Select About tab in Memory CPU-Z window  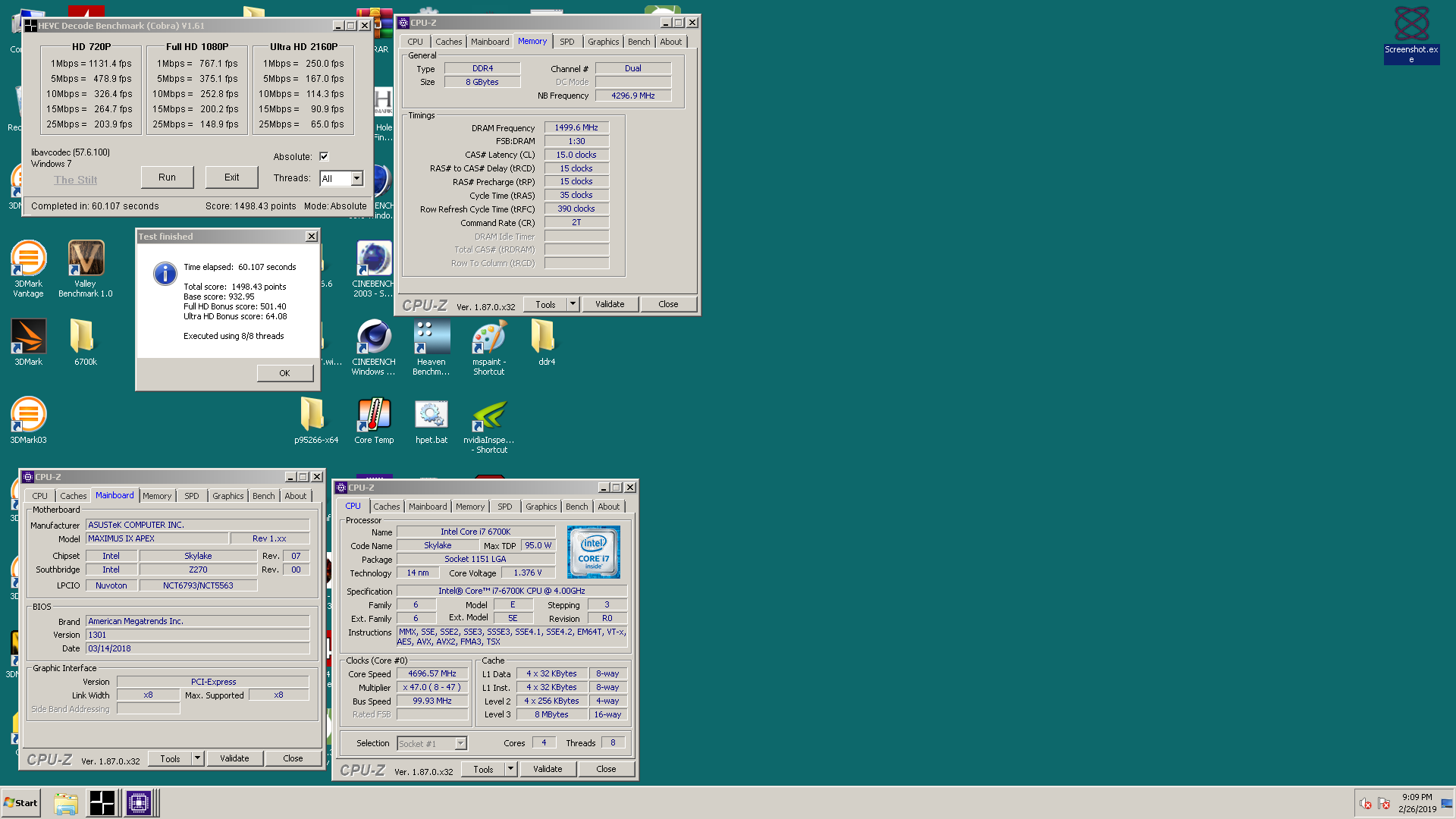point(670,42)
